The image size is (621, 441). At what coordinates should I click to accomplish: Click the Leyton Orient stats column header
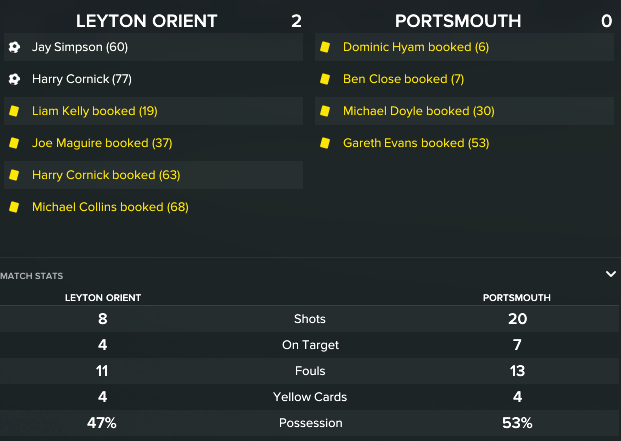point(103,297)
